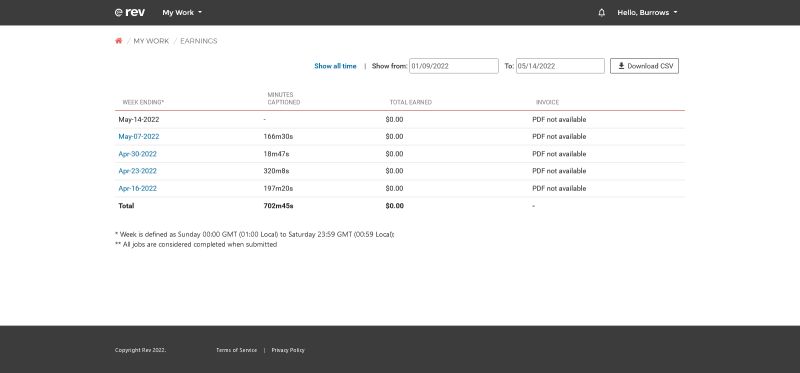Open the Hello, Burrows account dropdown
Screen dimensions: 800x373
point(647,12)
